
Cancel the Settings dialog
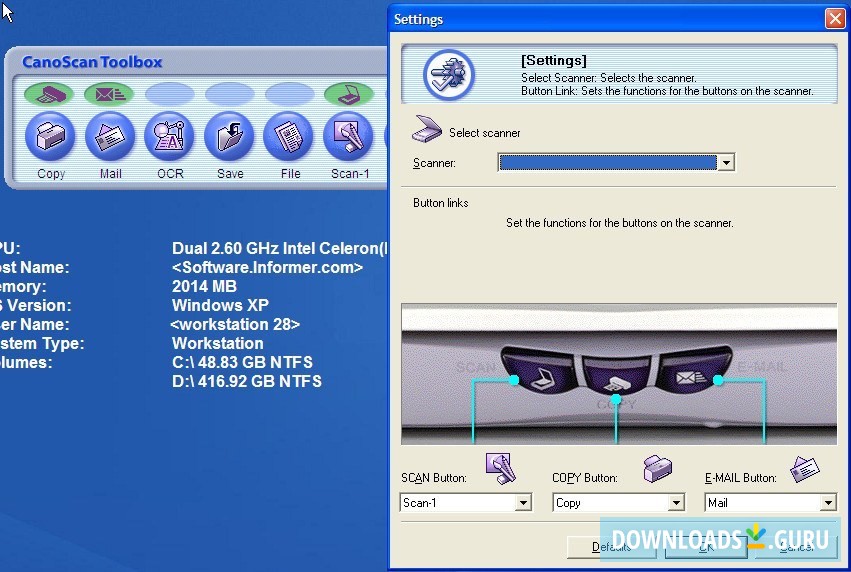796,547
